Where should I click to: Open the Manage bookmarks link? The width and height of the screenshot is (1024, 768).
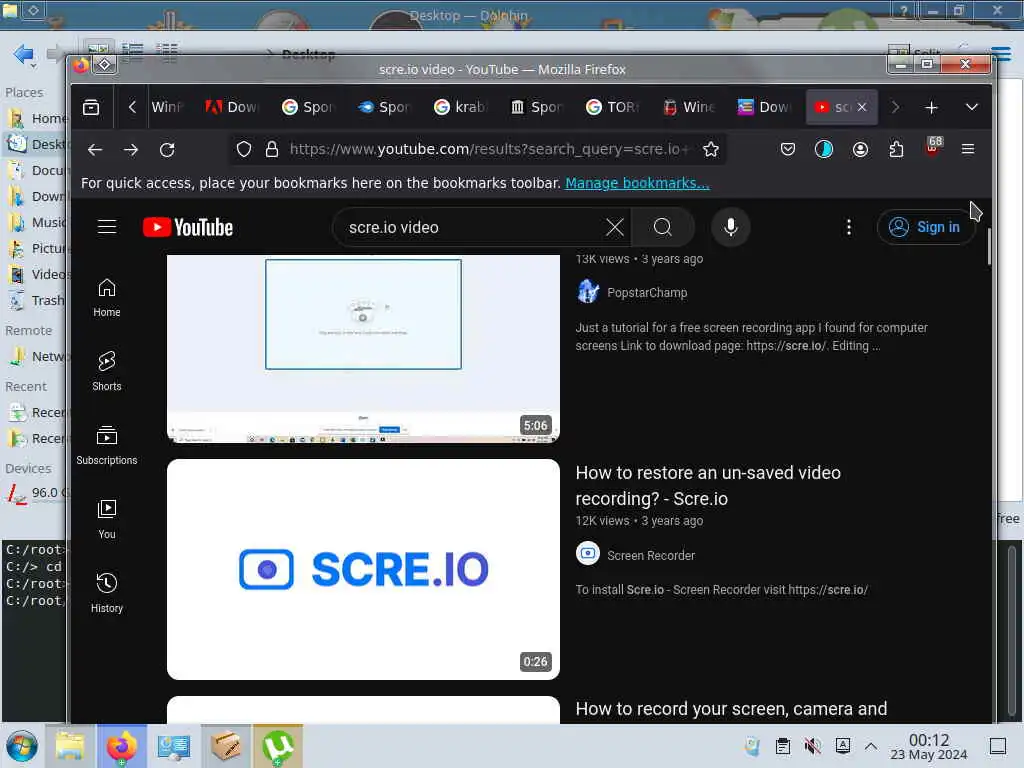[637, 183]
